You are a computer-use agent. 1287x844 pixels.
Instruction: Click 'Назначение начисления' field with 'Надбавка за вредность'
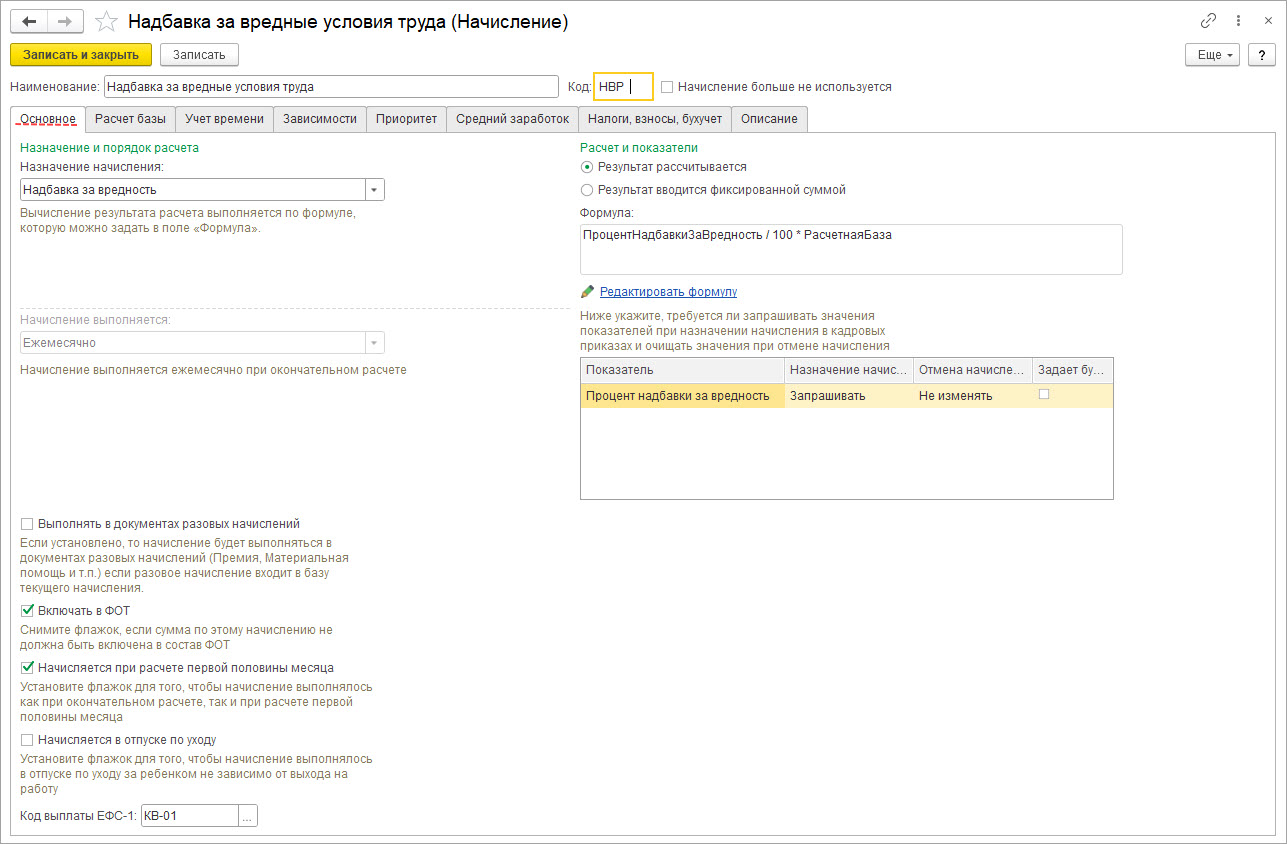[x=193, y=190]
